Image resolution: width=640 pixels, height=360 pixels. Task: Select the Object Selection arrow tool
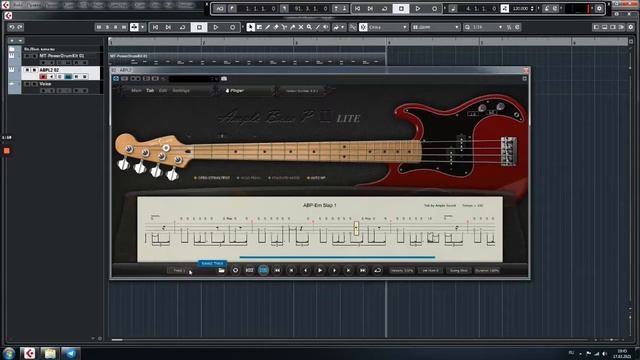(x=251, y=27)
